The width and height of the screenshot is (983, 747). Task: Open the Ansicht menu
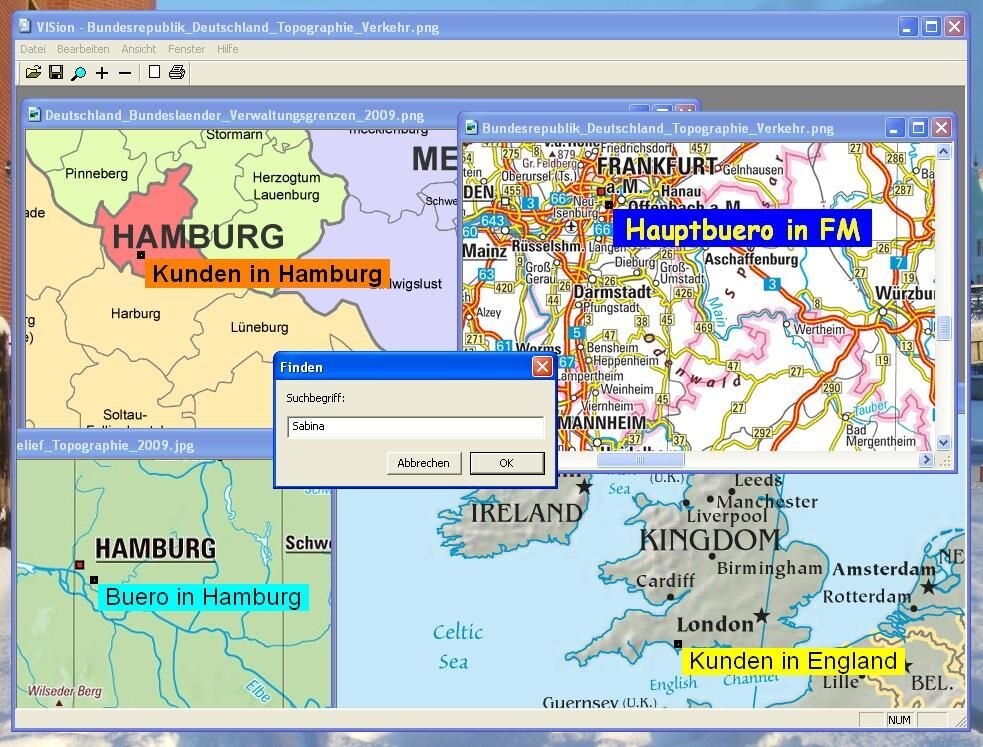[x=139, y=49]
